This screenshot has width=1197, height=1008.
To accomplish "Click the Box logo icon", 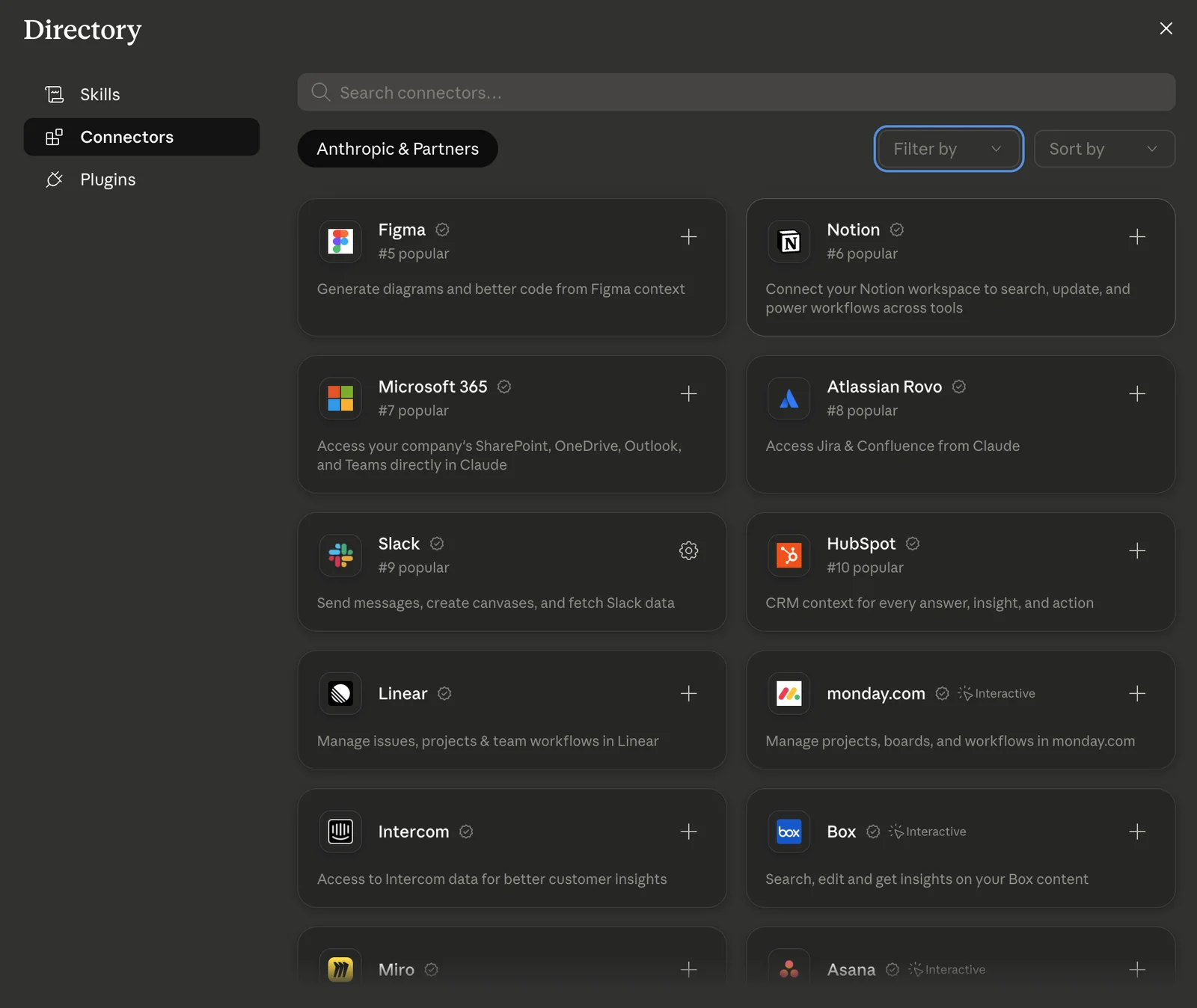I will (x=789, y=832).
